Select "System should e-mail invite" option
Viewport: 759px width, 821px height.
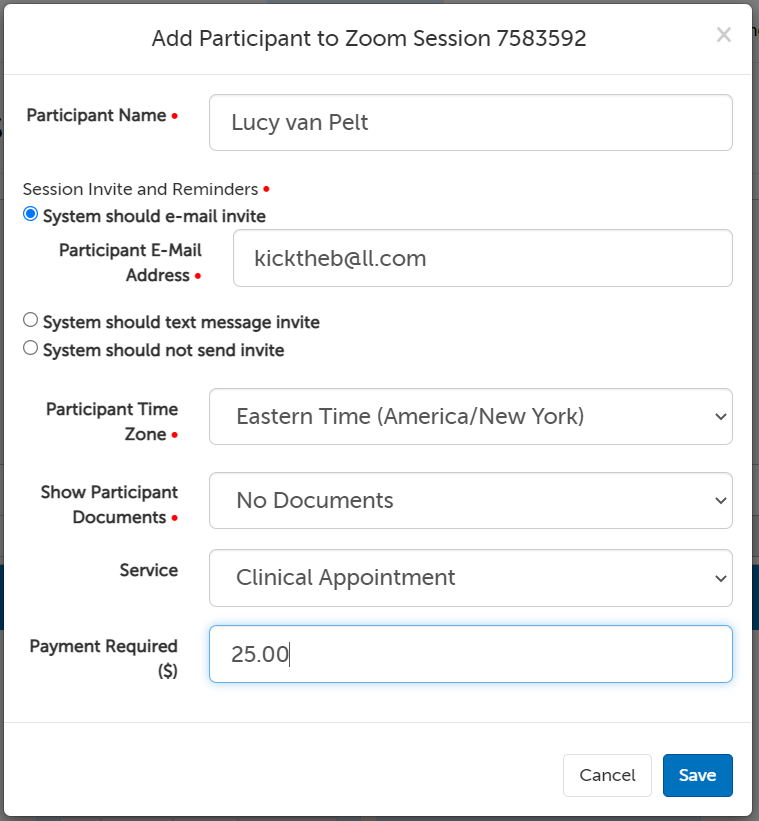coord(31,214)
